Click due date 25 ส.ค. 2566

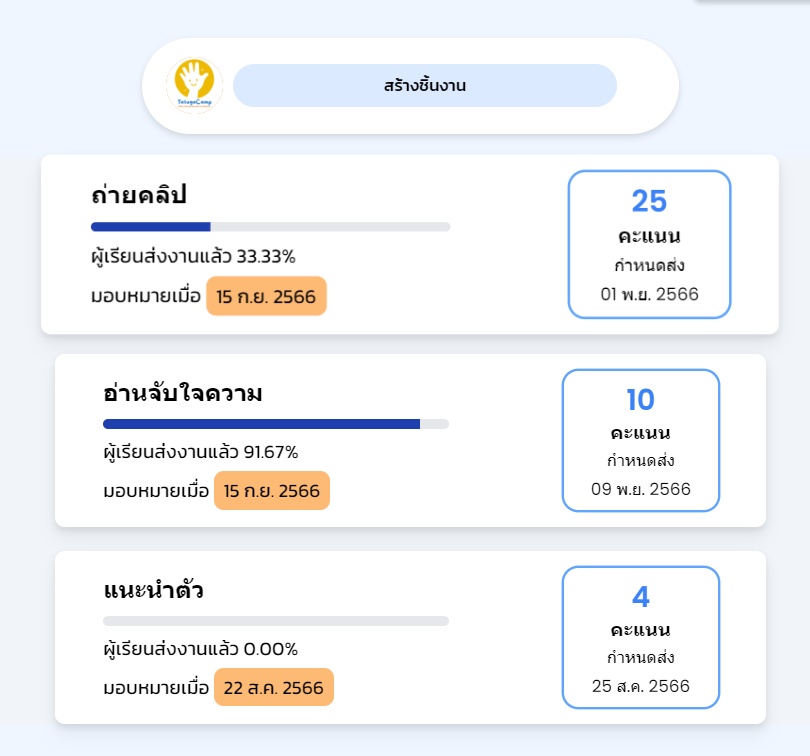641,686
